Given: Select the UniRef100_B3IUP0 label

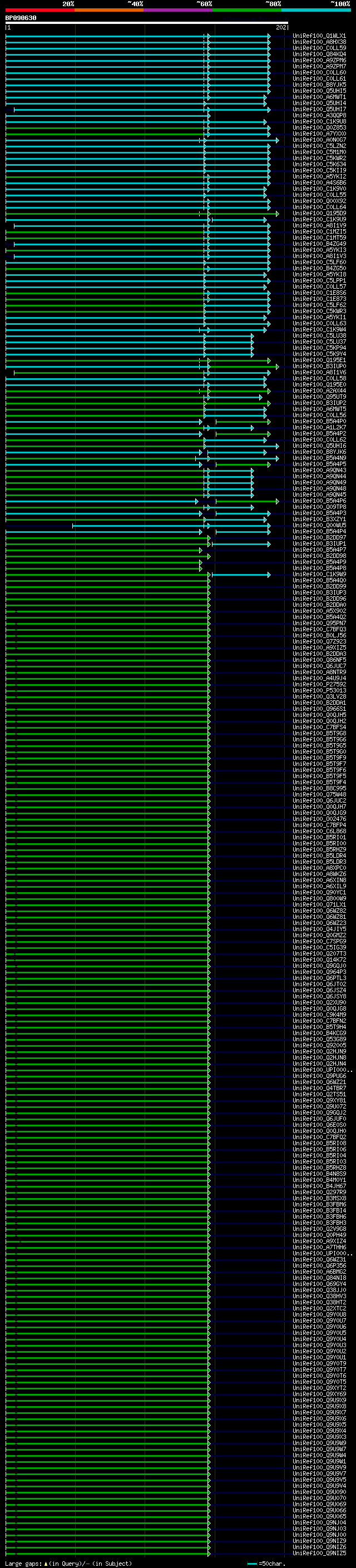Looking at the screenshot, I should [319, 367].
